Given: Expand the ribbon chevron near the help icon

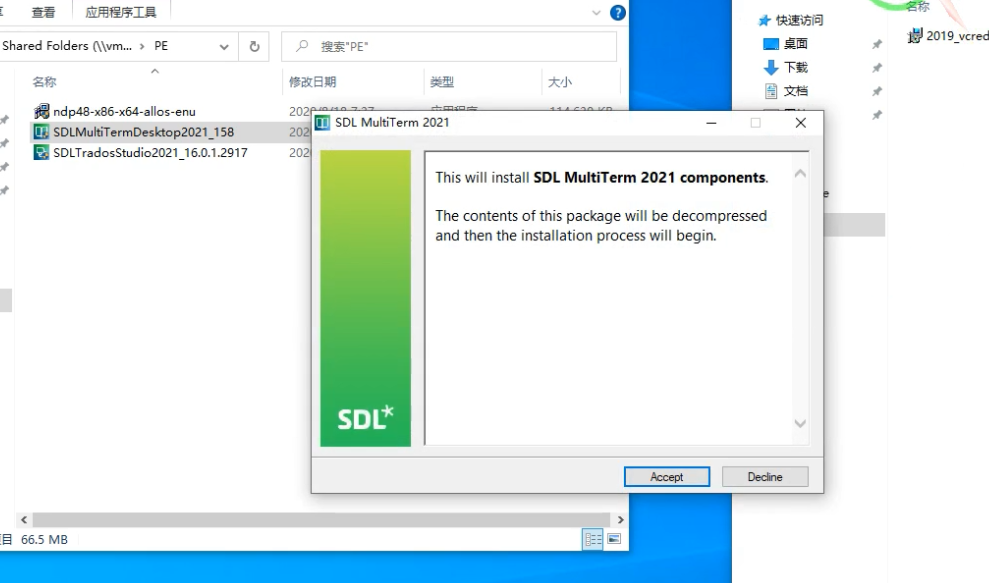Looking at the screenshot, I should 598,14.
